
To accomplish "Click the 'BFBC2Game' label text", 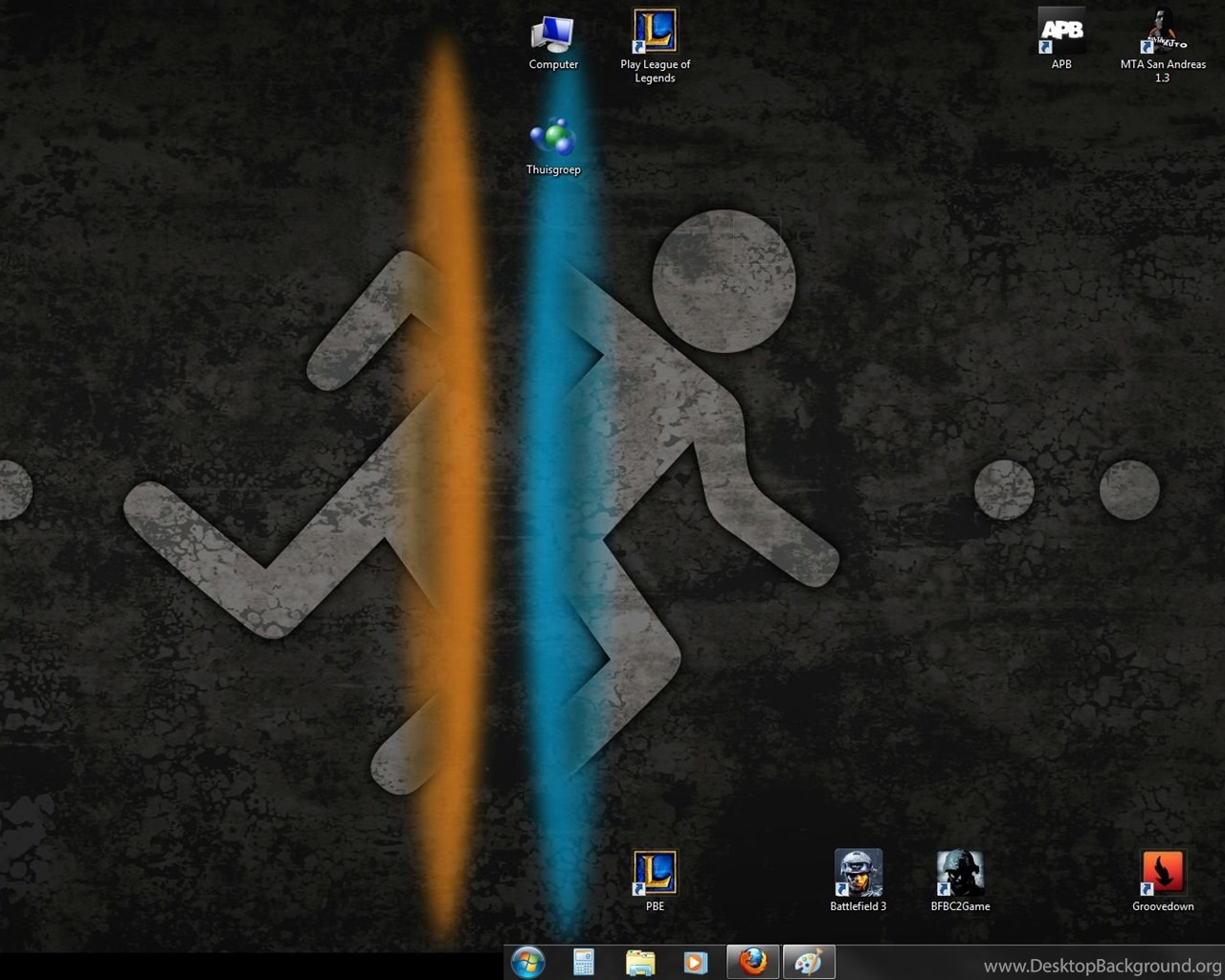I will pyautogui.click(x=960, y=906).
